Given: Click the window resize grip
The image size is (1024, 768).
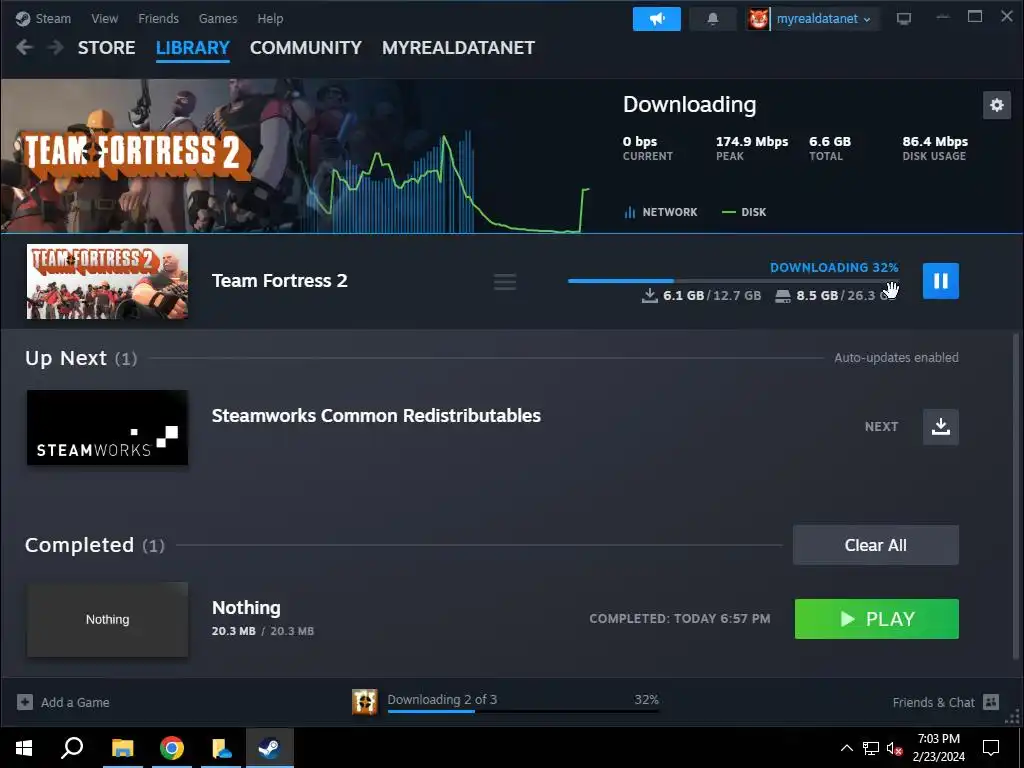Looking at the screenshot, I should coord(1013,718).
